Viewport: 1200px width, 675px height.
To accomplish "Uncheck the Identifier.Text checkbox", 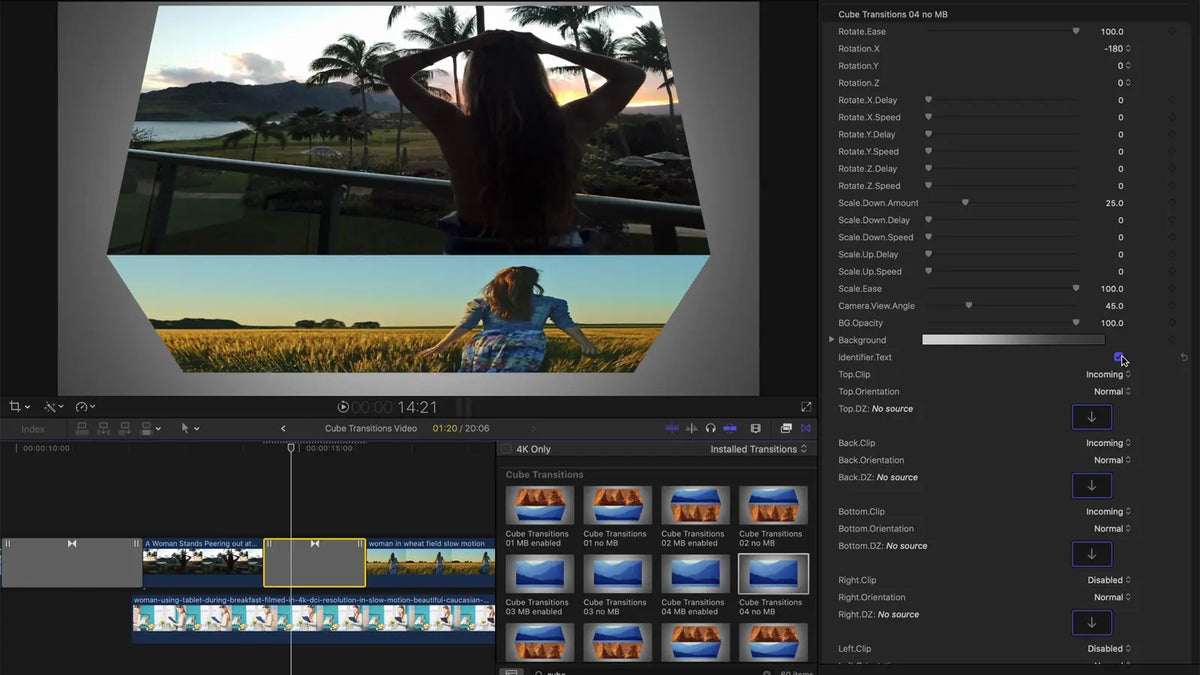I will coord(1118,357).
